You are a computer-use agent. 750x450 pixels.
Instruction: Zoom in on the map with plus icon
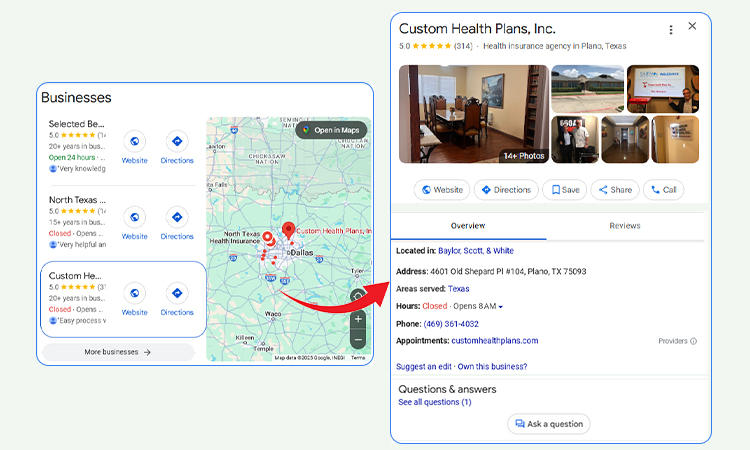(x=358, y=319)
